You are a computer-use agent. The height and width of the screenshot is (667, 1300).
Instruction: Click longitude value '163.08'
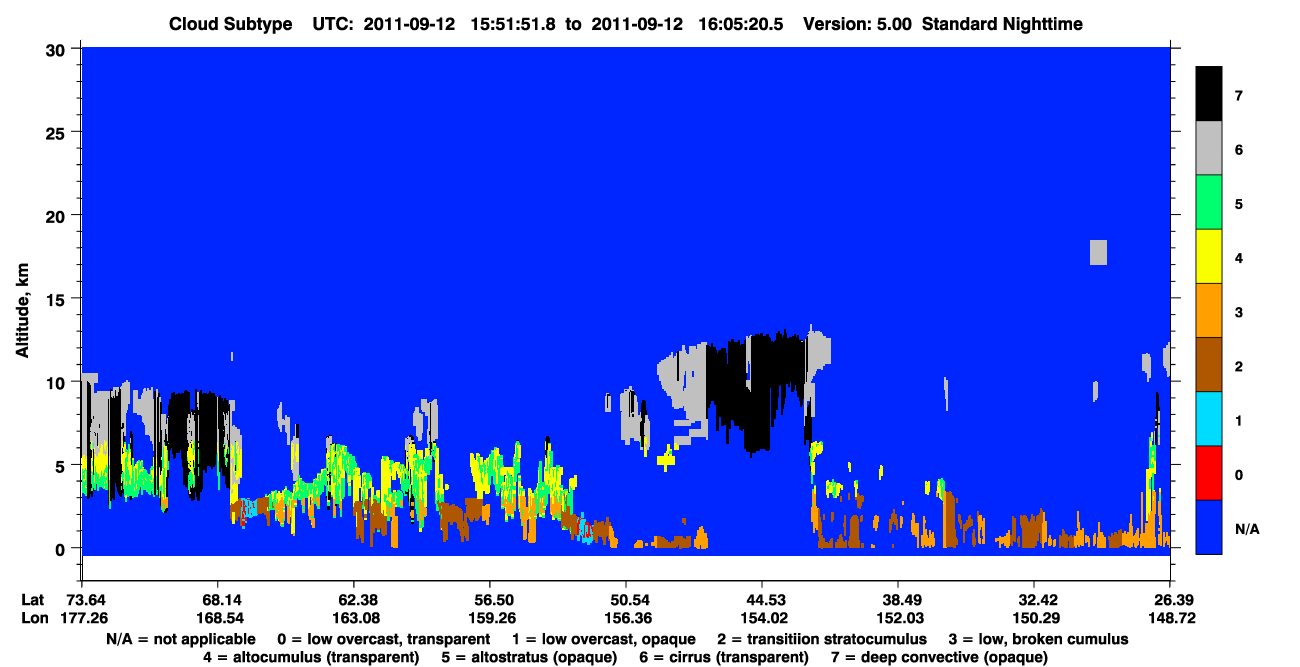click(x=354, y=619)
